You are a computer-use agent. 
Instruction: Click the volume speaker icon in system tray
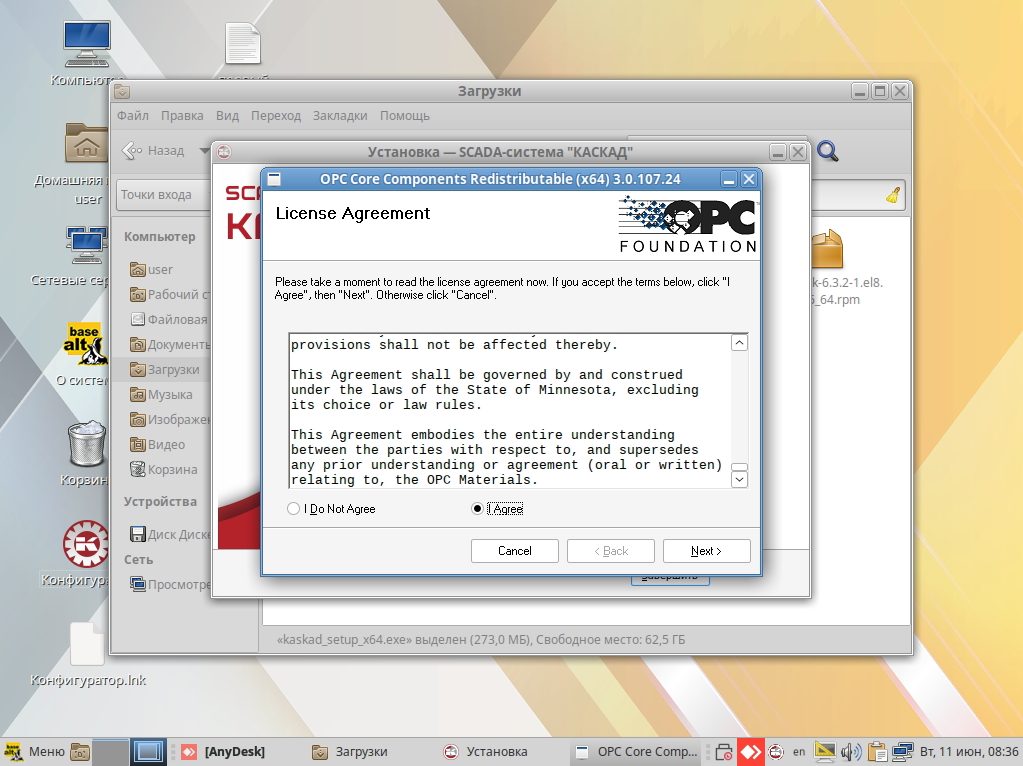(x=851, y=751)
